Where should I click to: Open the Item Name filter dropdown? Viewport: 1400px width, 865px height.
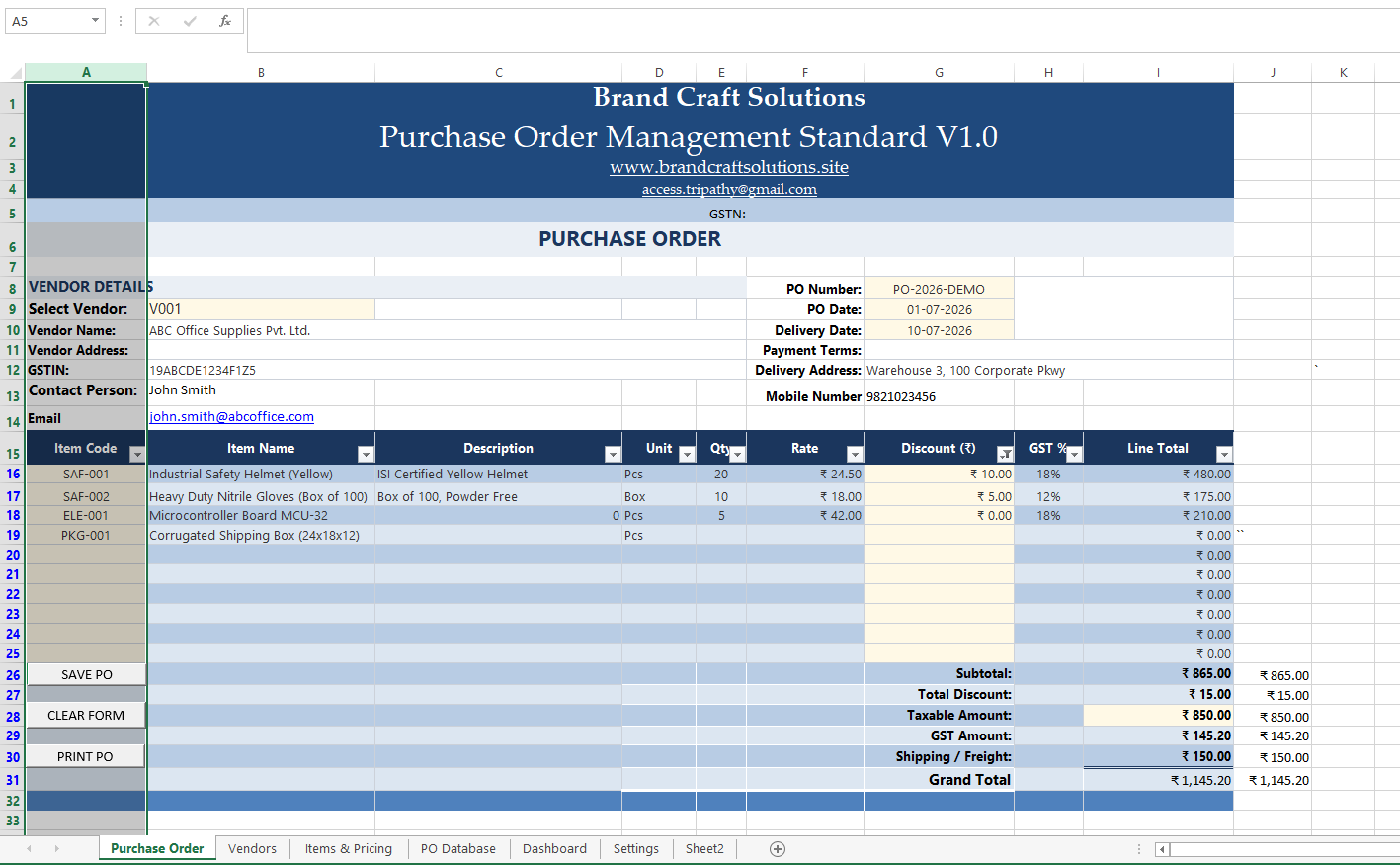click(x=366, y=454)
